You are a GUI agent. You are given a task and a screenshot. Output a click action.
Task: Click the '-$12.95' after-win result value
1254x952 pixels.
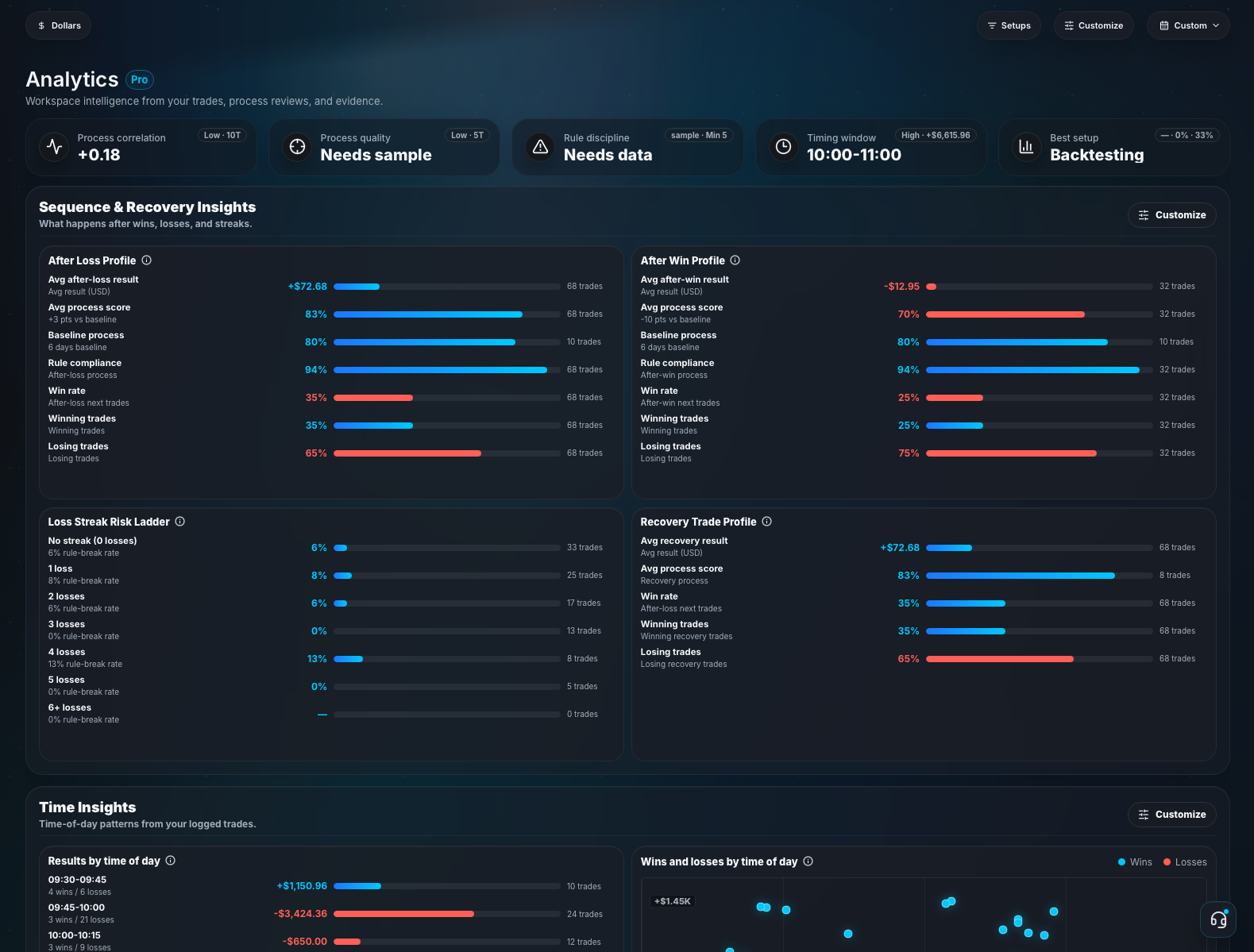(901, 287)
